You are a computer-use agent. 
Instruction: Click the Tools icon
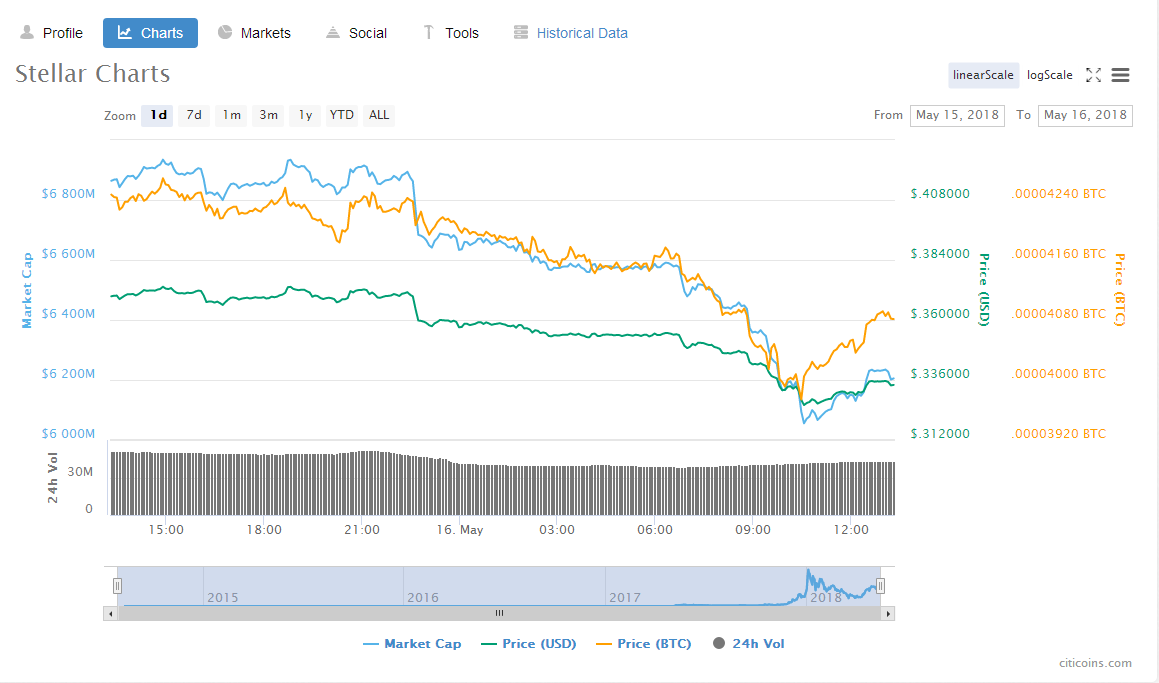coord(429,33)
